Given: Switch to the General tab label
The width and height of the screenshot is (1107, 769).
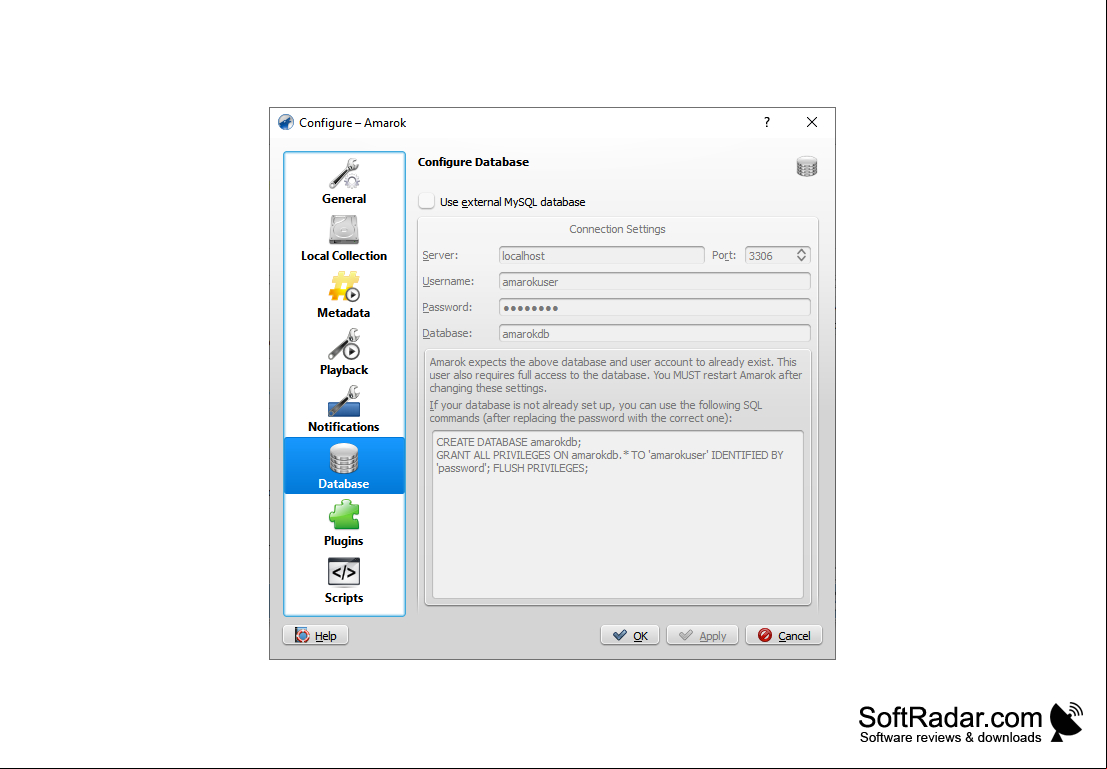Looking at the screenshot, I should tap(344, 199).
